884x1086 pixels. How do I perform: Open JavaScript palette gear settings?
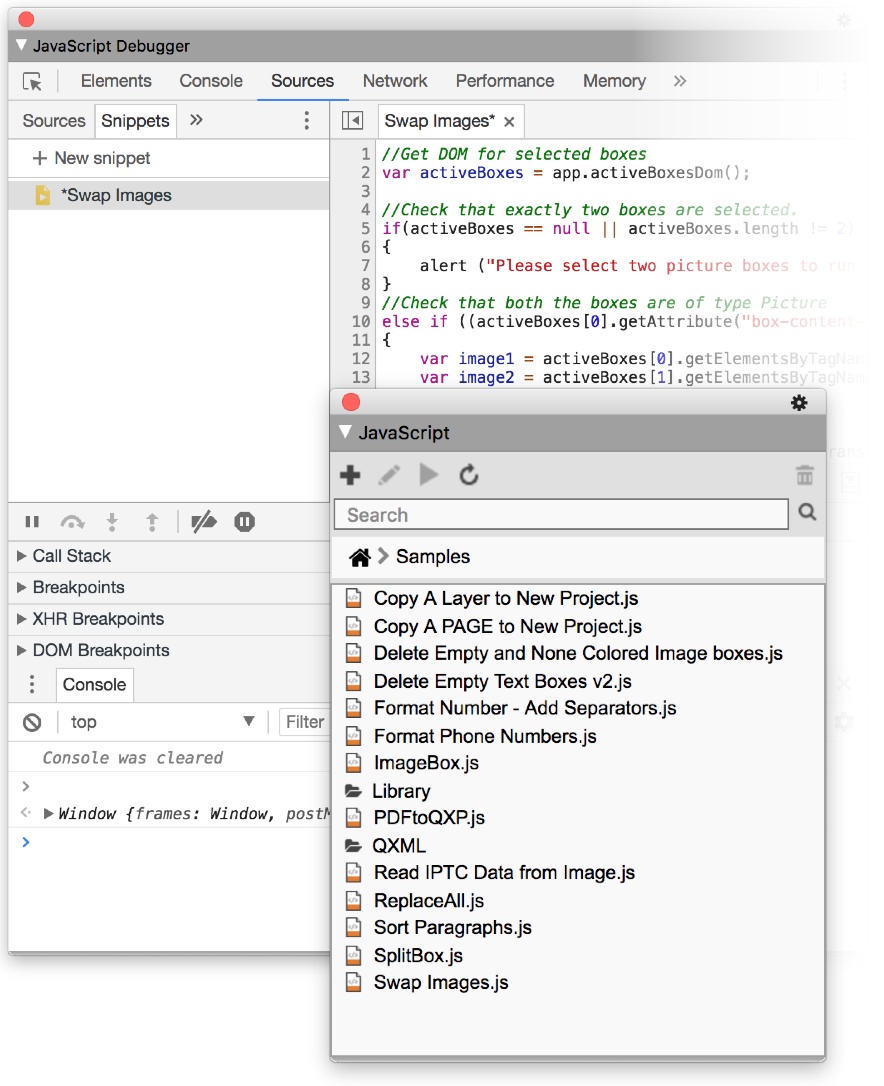click(799, 402)
